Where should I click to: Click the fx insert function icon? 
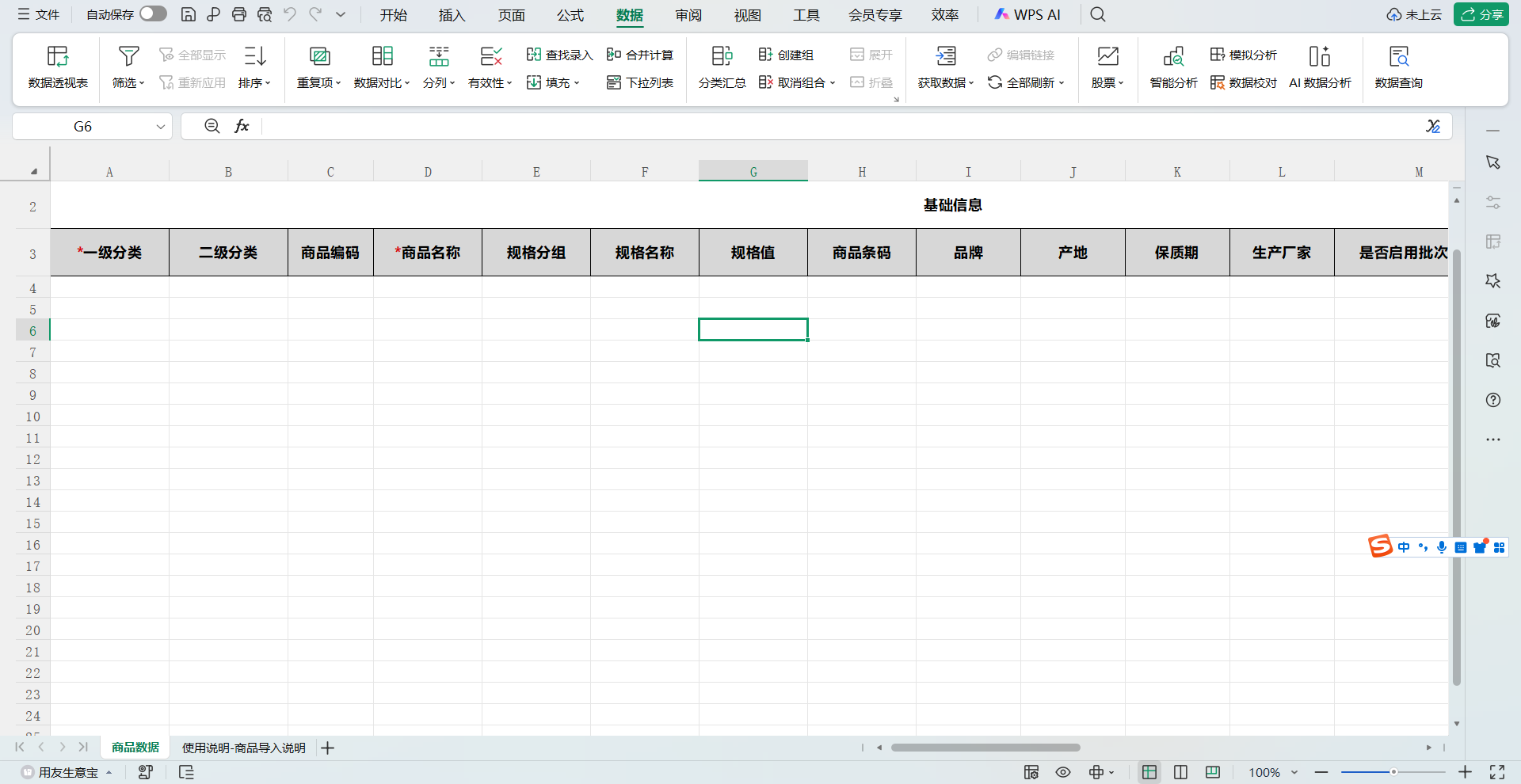(x=242, y=126)
